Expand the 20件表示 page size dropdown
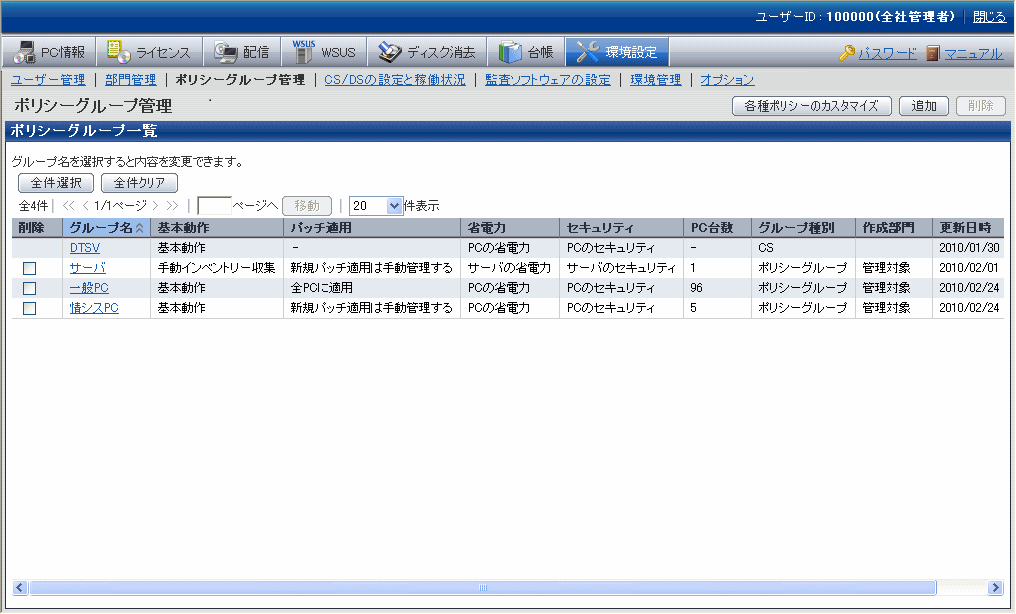The height and width of the screenshot is (614, 1016). 394,205
